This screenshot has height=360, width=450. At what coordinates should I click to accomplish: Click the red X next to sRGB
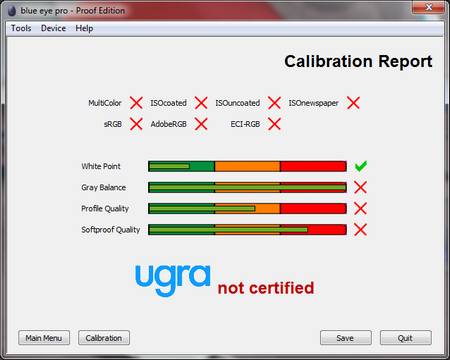[136, 124]
